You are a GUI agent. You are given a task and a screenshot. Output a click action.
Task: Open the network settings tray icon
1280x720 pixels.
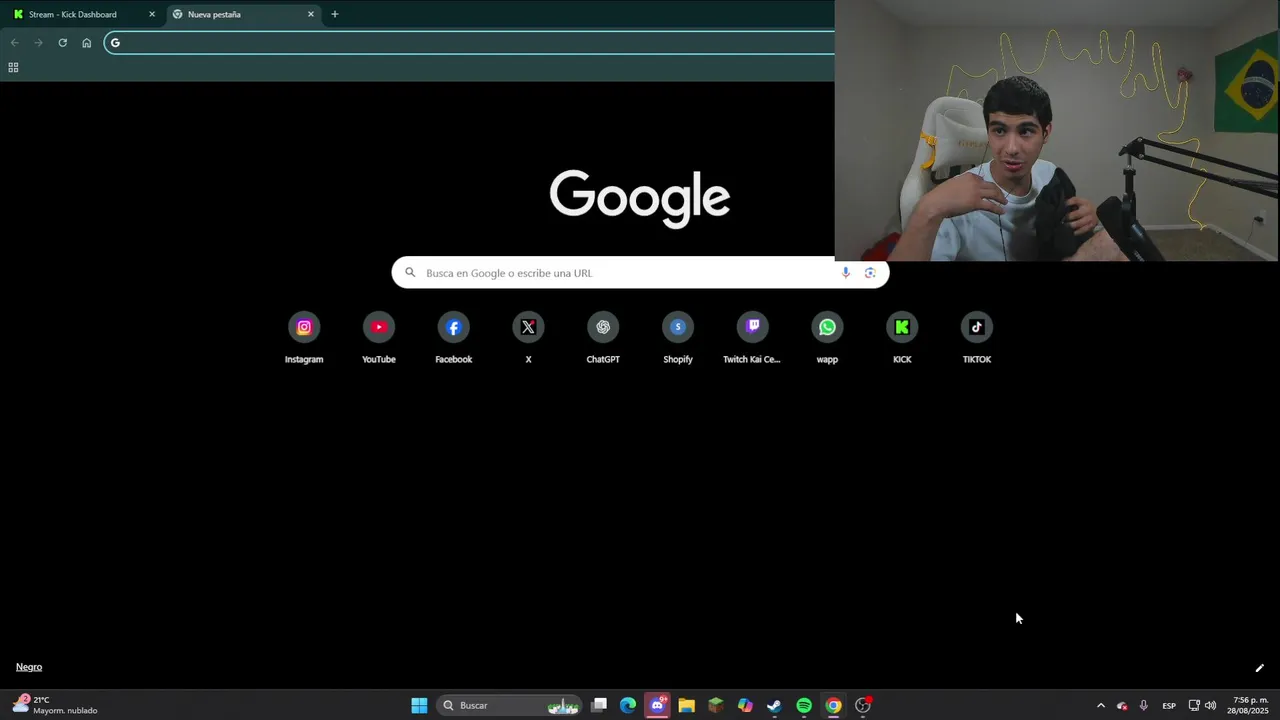[1194, 706]
